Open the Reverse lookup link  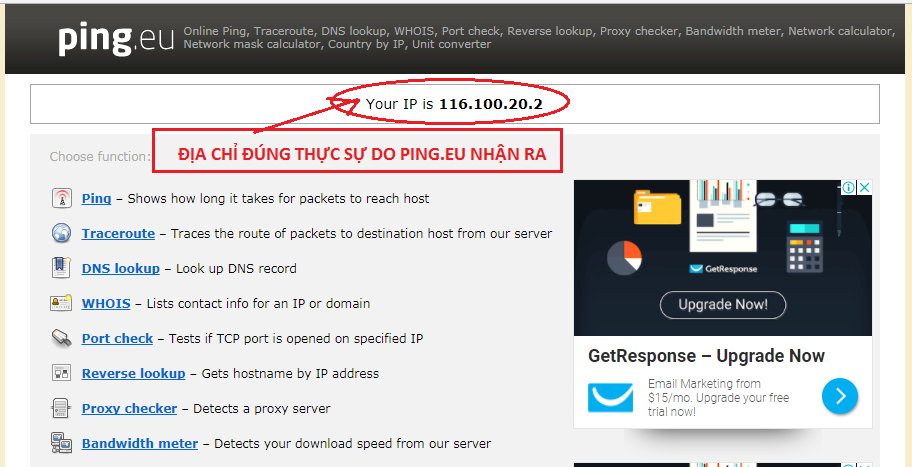pyautogui.click(x=133, y=373)
